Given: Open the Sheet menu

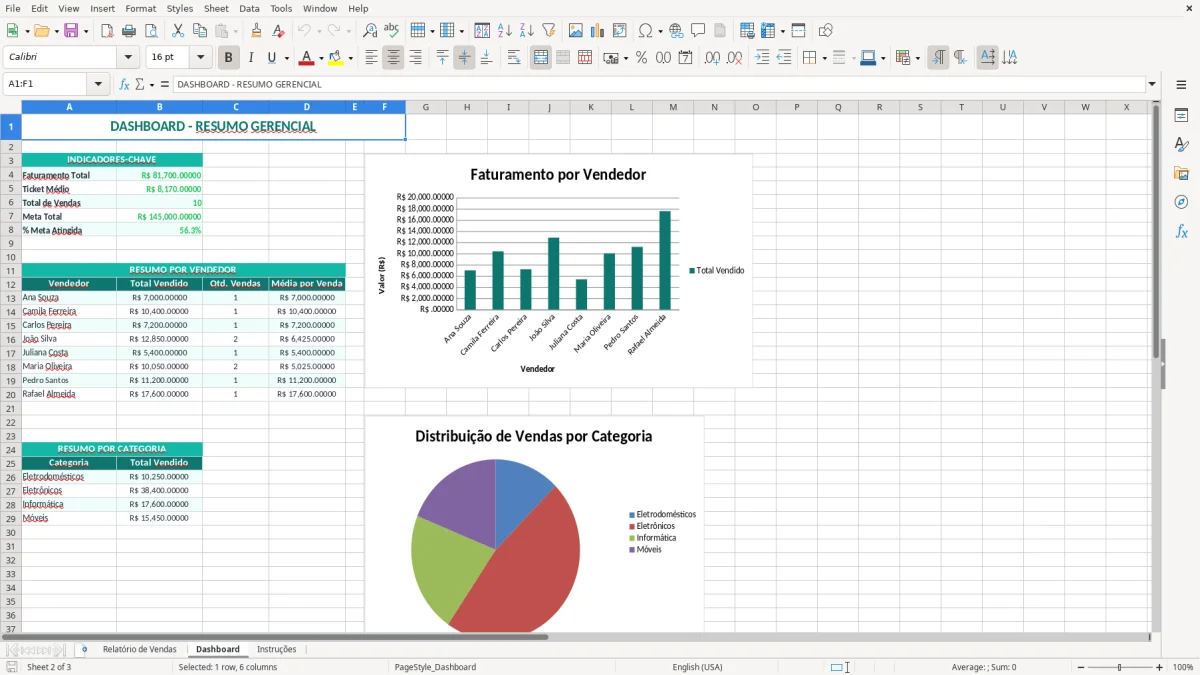Looking at the screenshot, I should click(216, 8).
